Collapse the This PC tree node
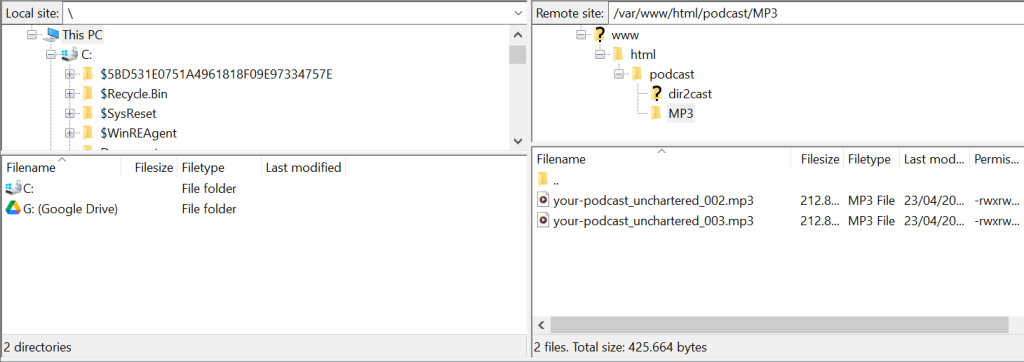Viewport: 1024px width, 362px height. pos(32,35)
